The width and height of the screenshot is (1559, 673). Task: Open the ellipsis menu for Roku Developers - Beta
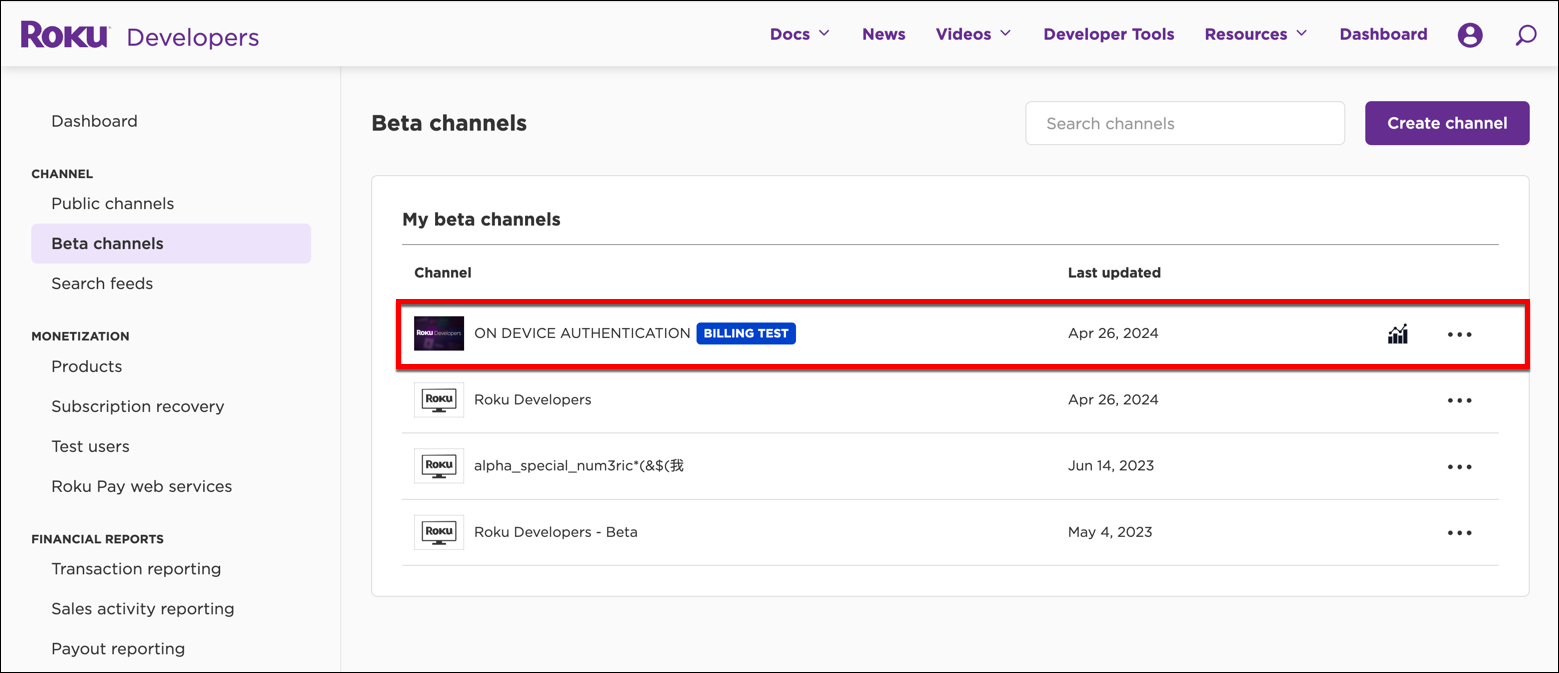(1459, 532)
